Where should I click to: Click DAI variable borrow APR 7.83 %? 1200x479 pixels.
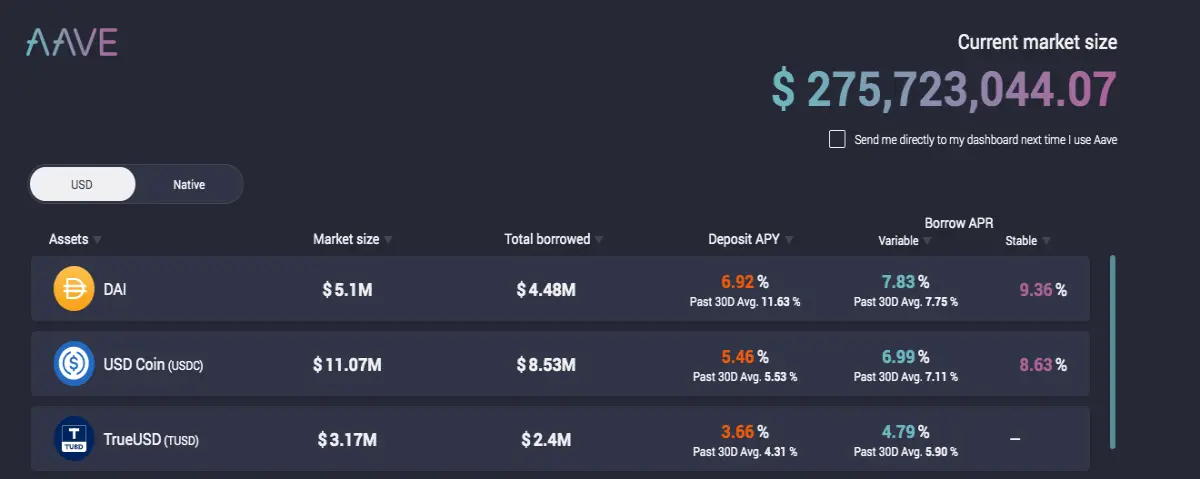point(905,281)
